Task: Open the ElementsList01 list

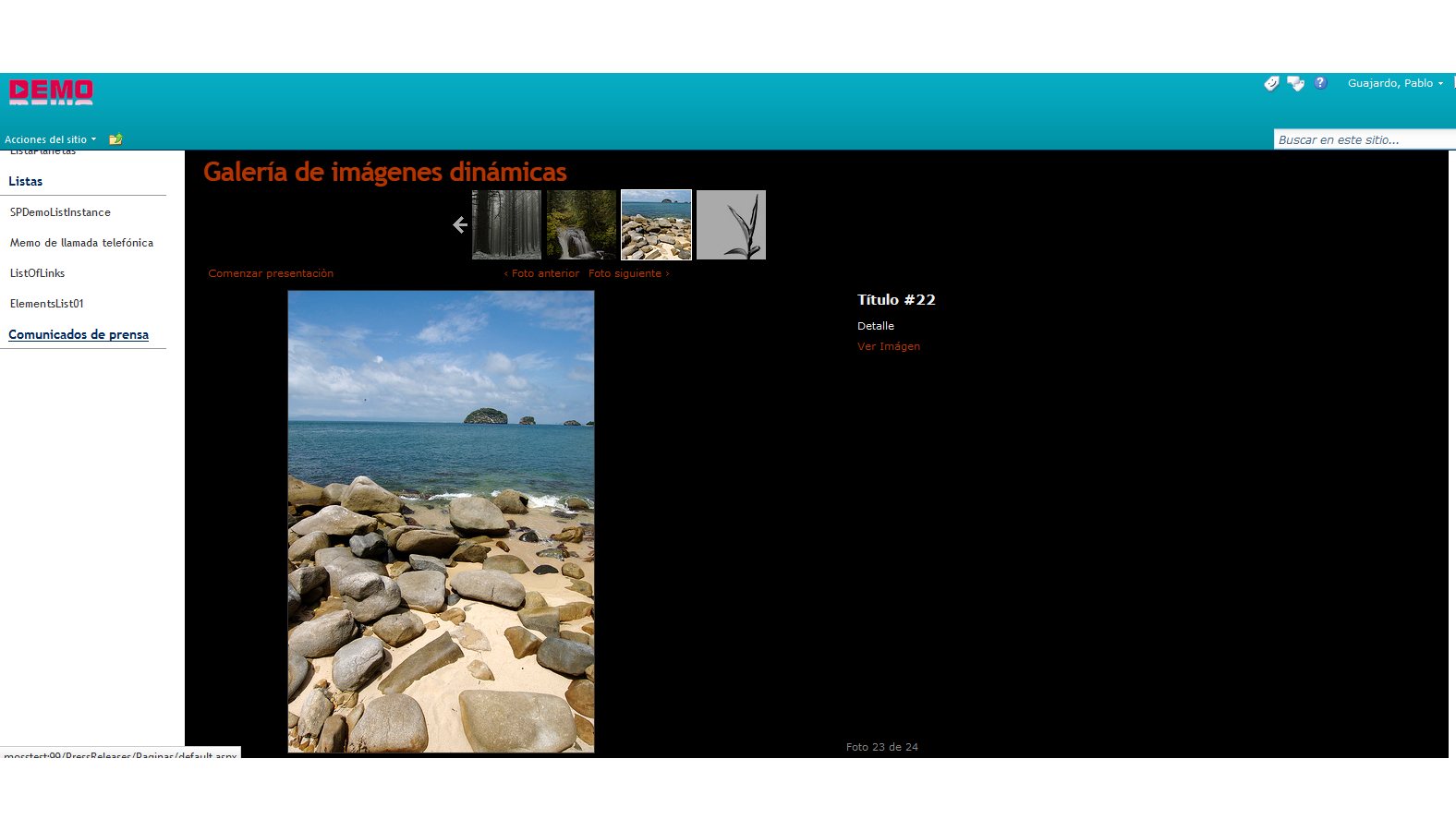Action: (x=47, y=304)
